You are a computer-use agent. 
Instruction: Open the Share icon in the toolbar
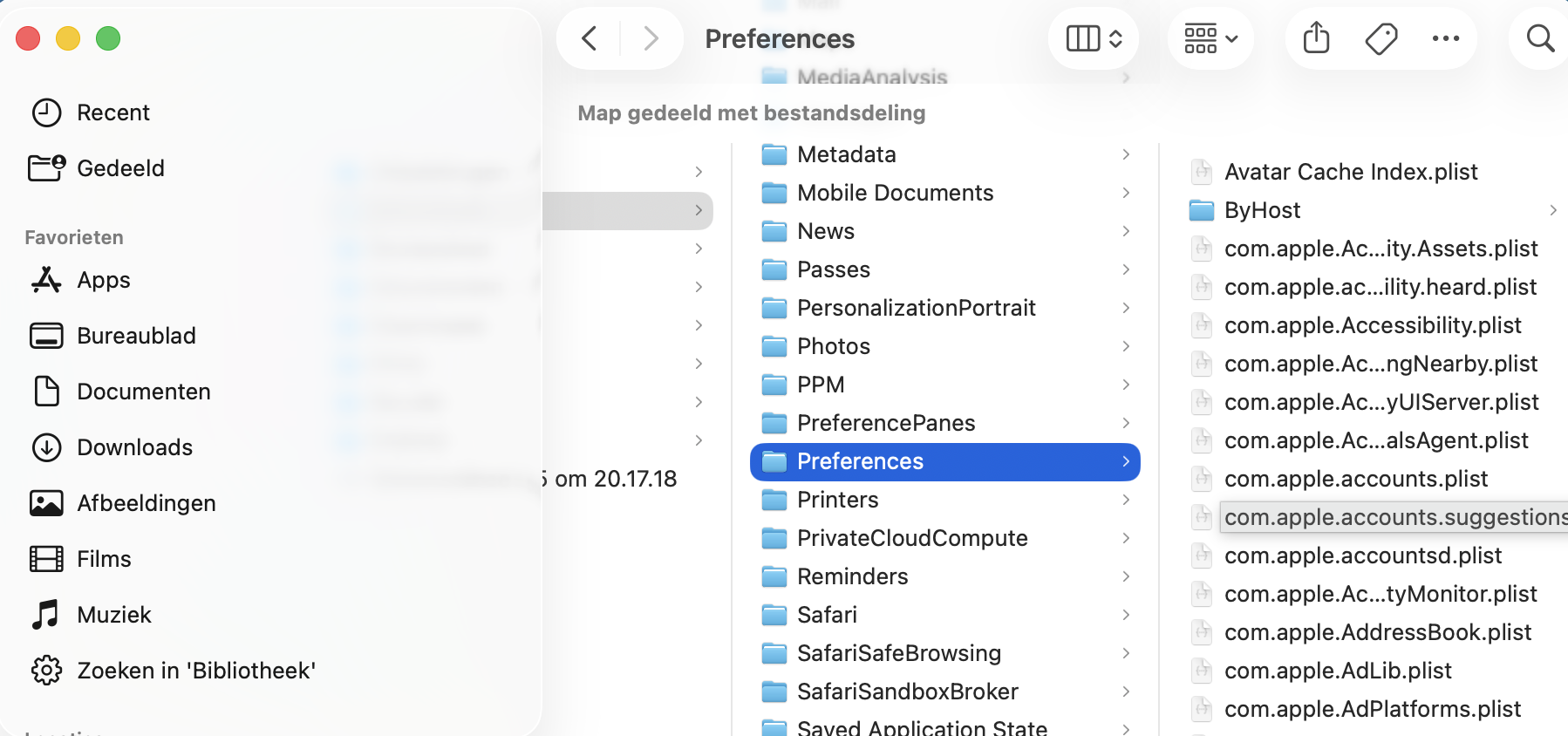1315,38
